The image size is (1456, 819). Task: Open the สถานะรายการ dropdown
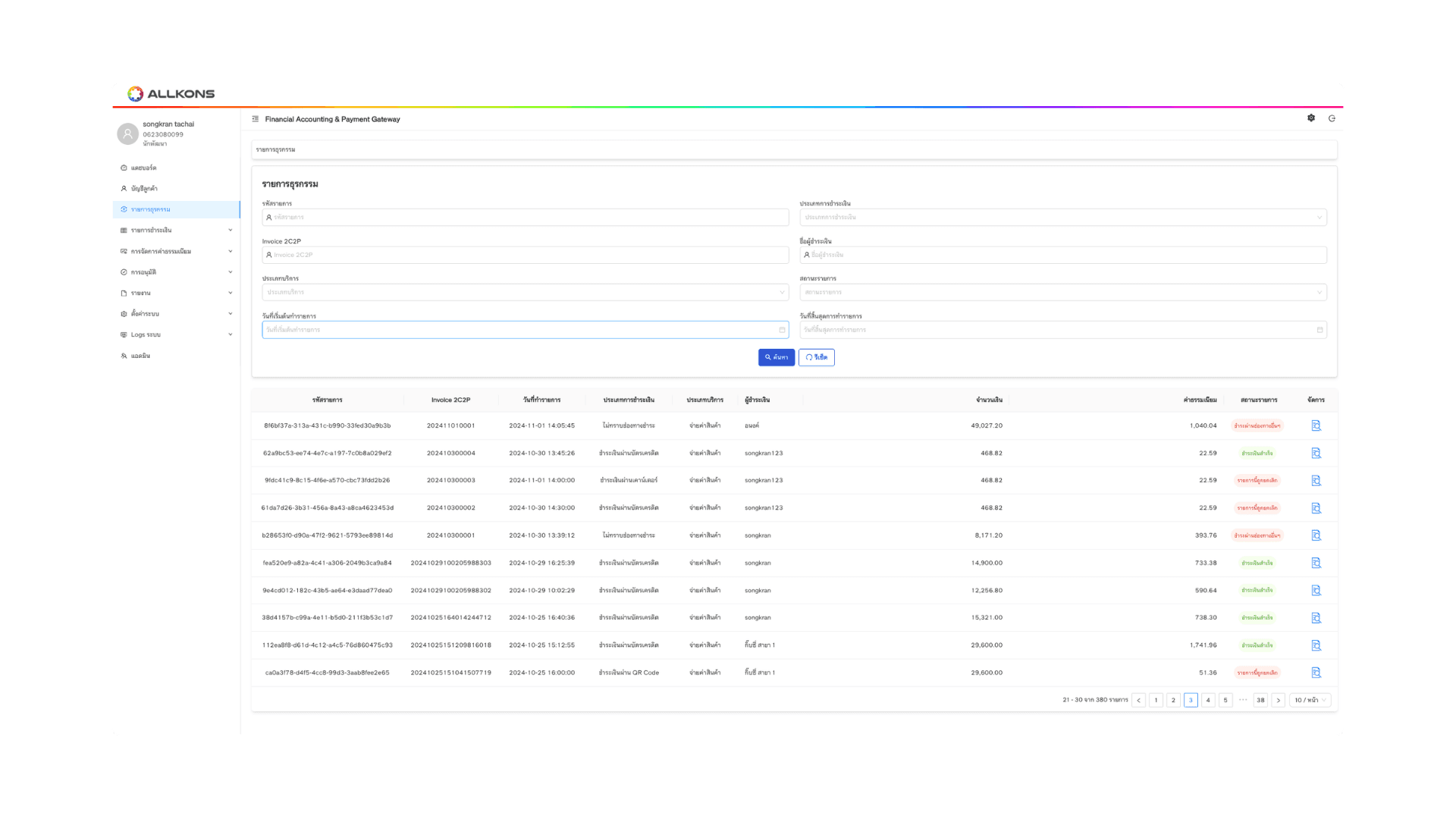click(1062, 293)
